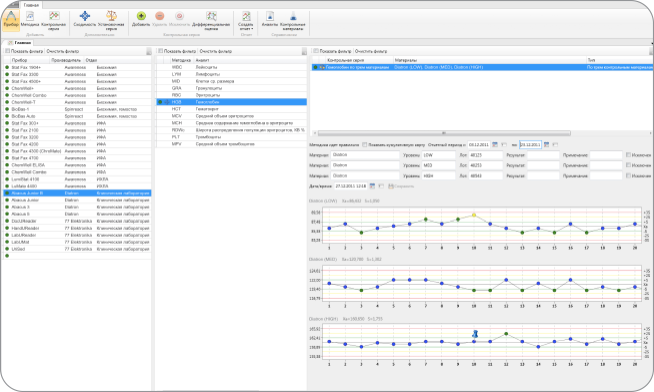This screenshot has height=392, width=654.
Task: Open calendar for period start date 06.12.2011
Action: [495, 145]
